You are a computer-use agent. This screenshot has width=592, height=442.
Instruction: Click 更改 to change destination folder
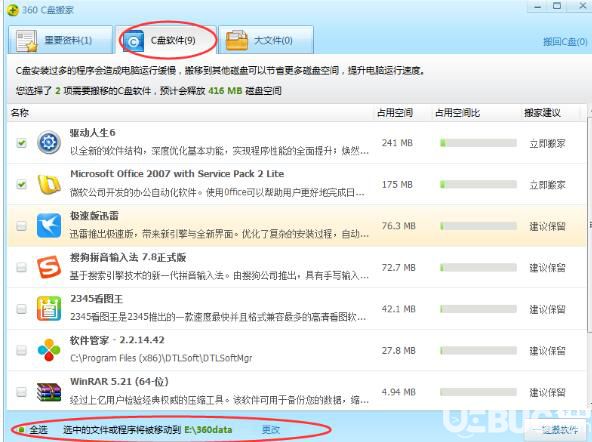click(x=271, y=430)
